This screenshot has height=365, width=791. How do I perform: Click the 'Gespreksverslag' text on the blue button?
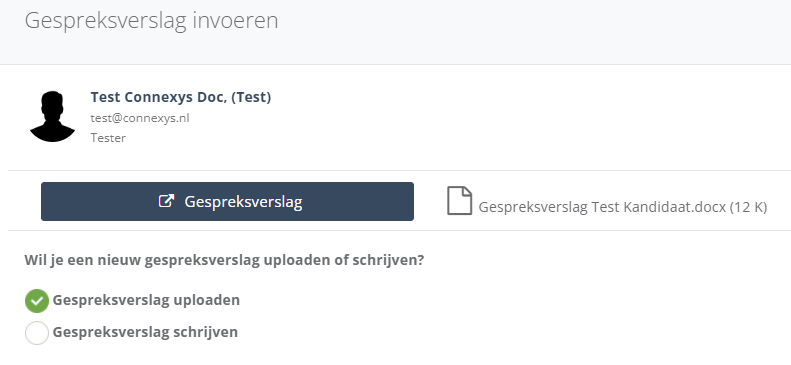tap(243, 202)
